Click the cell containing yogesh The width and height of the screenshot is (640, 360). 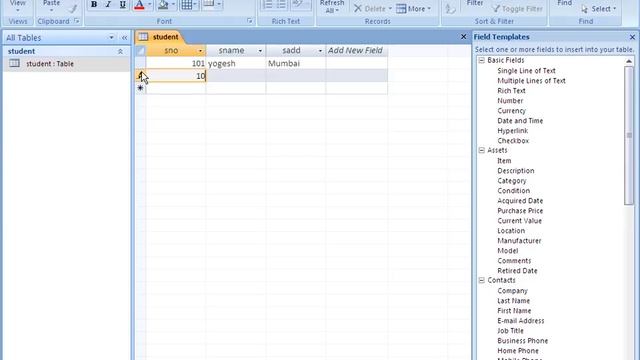pyautogui.click(x=236, y=63)
